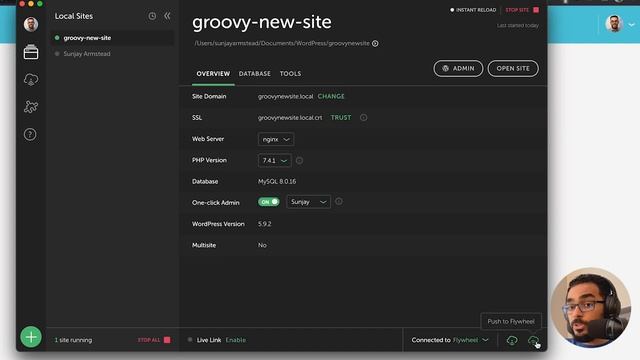Click the site path text
This screenshot has width=640, height=360.
point(282,43)
